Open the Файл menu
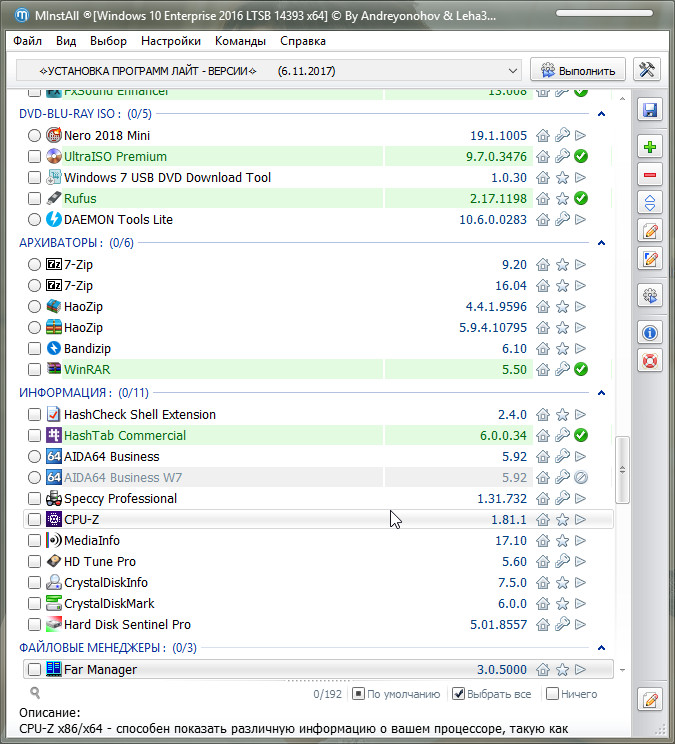Image resolution: width=675 pixels, height=744 pixels. point(28,41)
